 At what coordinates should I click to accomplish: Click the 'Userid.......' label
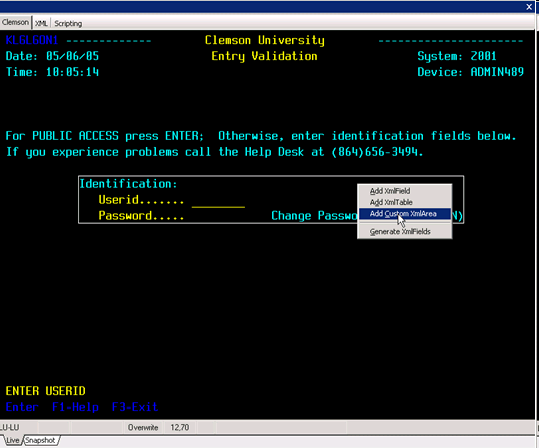(141, 199)
